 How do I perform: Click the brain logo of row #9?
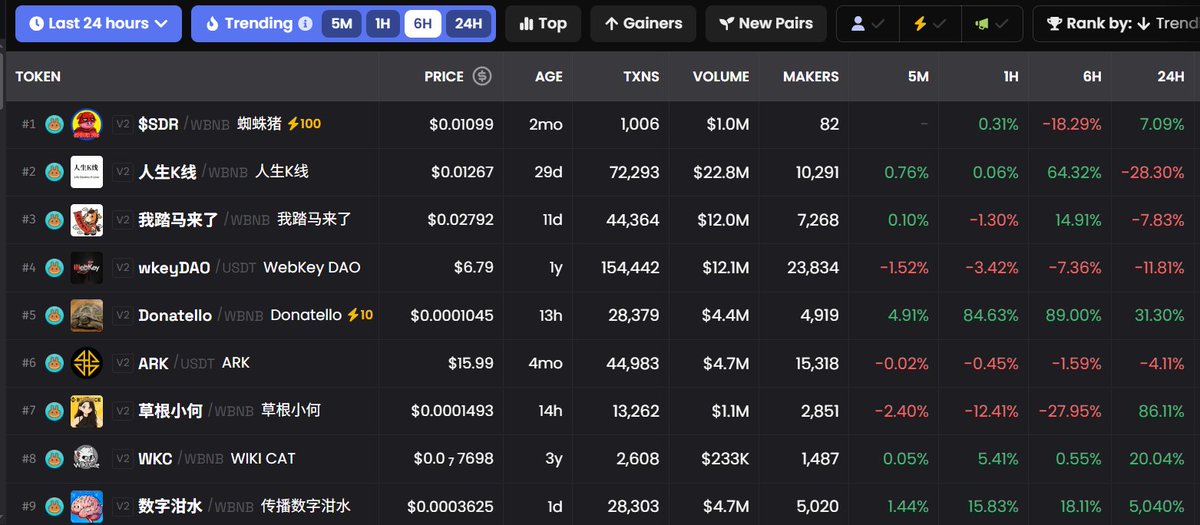pyautogui.click(x=87, y=506)
